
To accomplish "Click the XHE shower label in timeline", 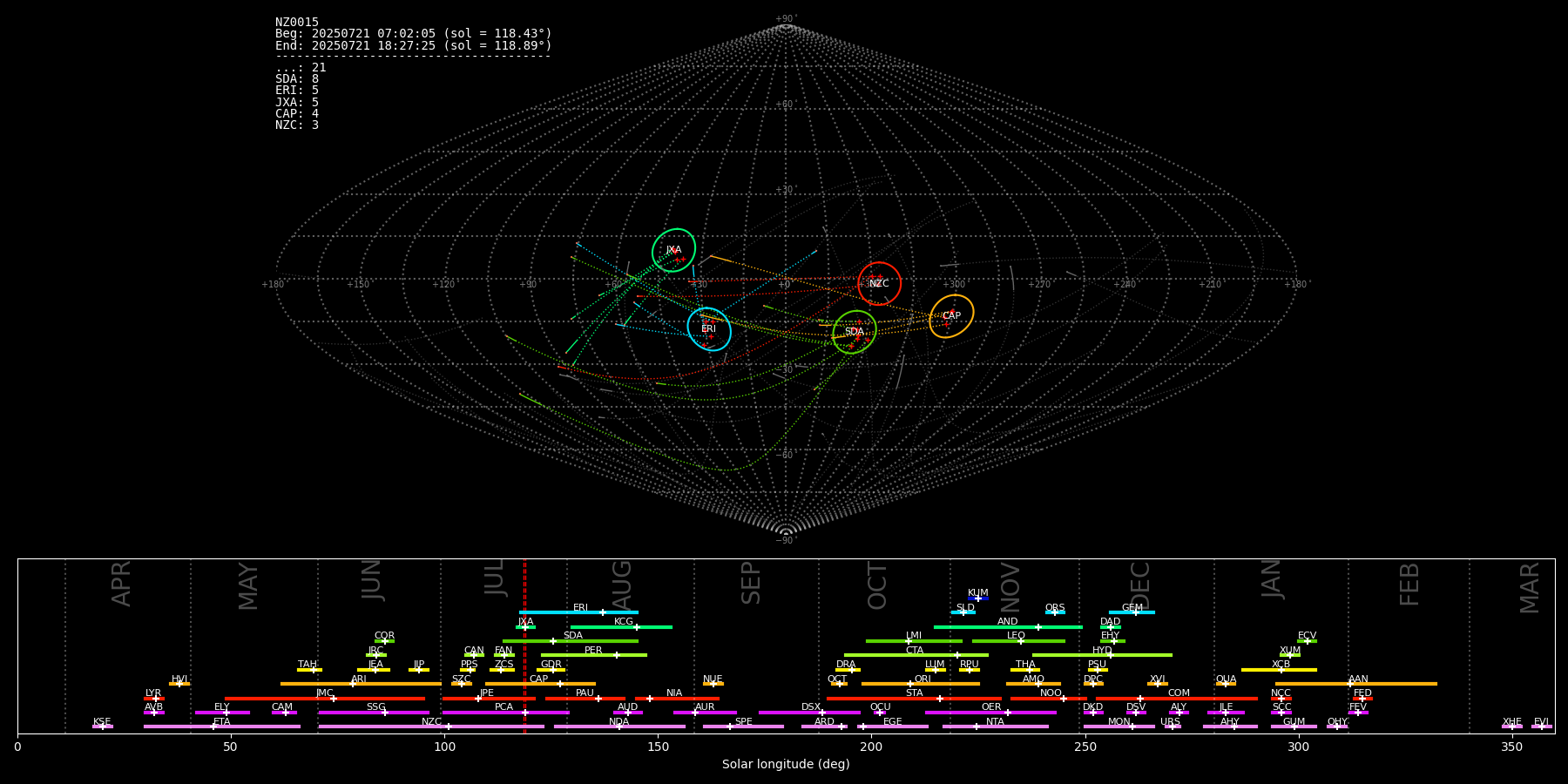I will click(1512, 722).
